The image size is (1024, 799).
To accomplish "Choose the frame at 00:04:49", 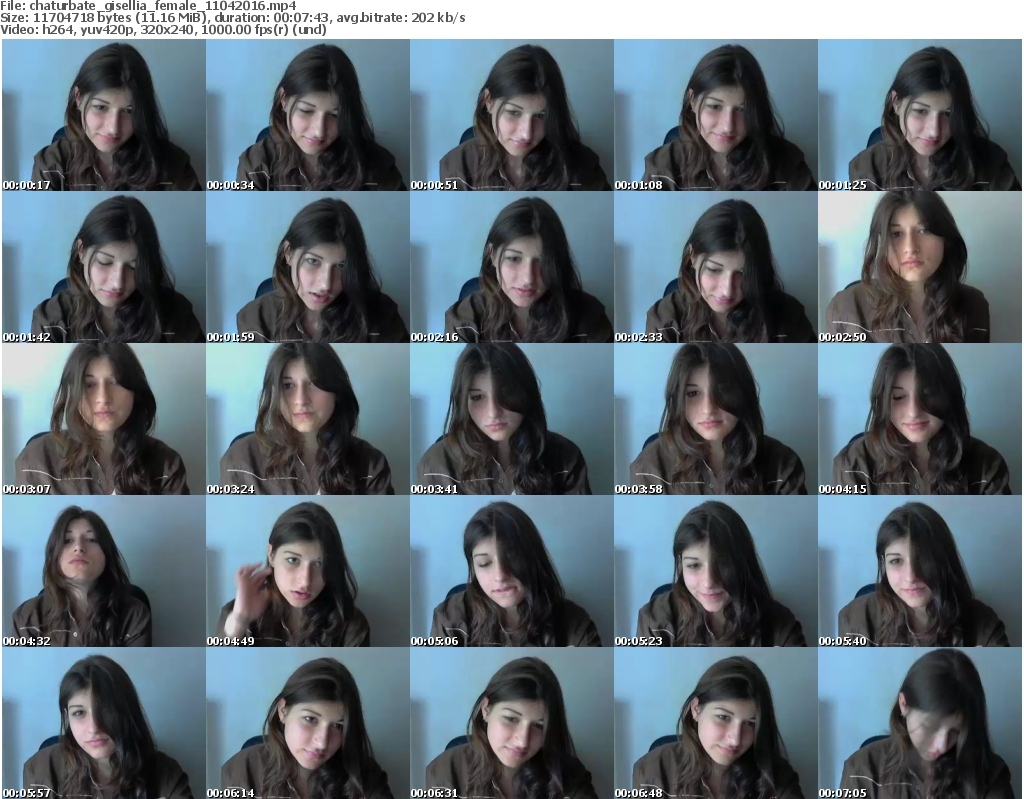I will [x=308, y=571].
